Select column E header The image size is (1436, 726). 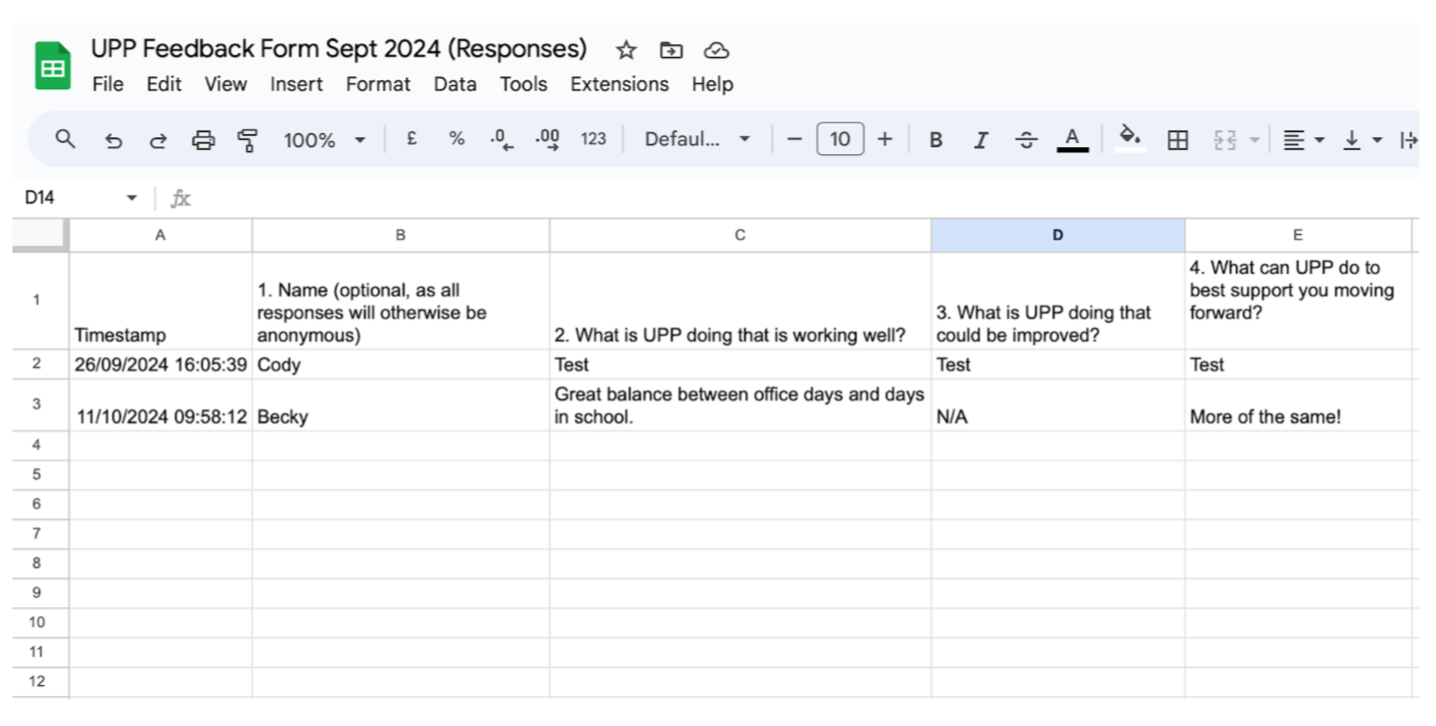coord(1298,235)
